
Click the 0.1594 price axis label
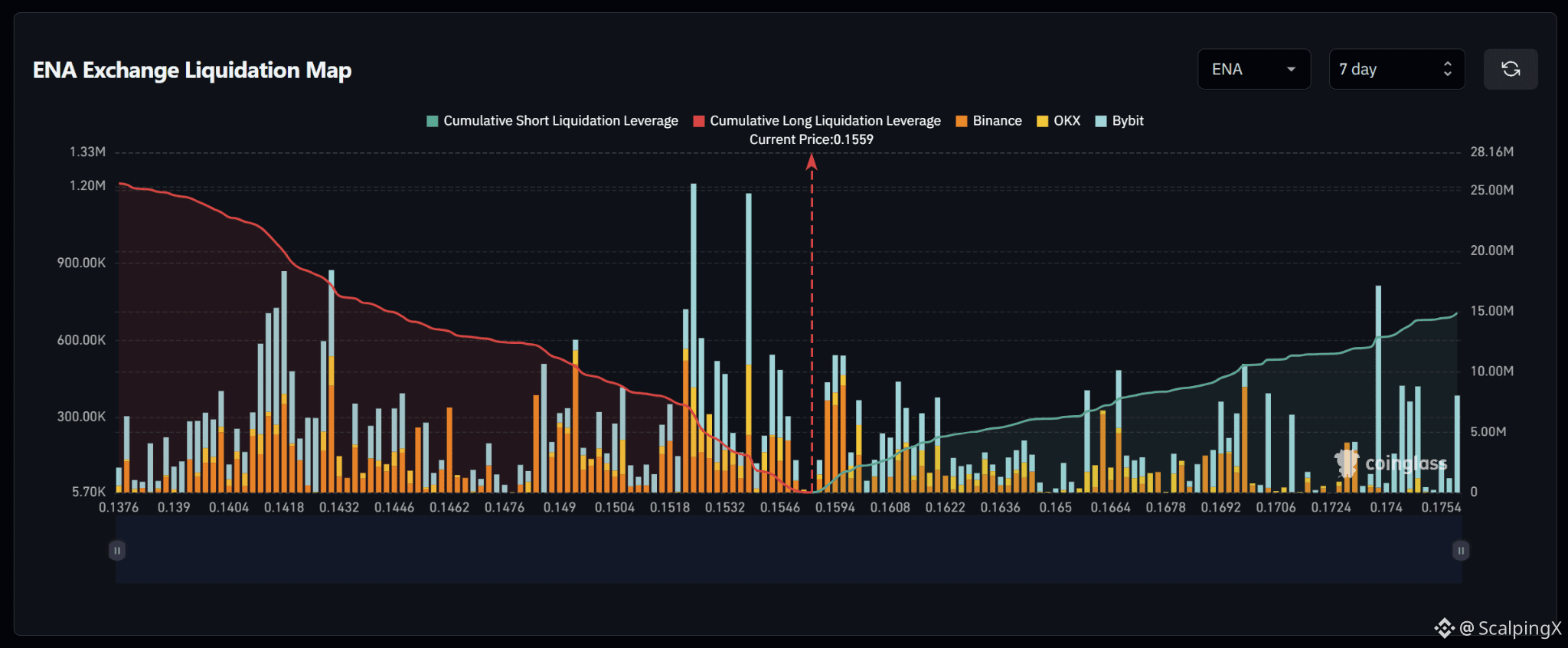[835, 507]
